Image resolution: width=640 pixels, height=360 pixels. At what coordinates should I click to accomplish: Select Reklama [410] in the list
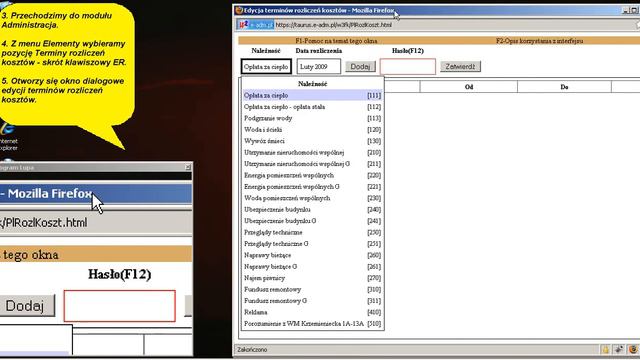pyautogui.click(x=313, y=313)
